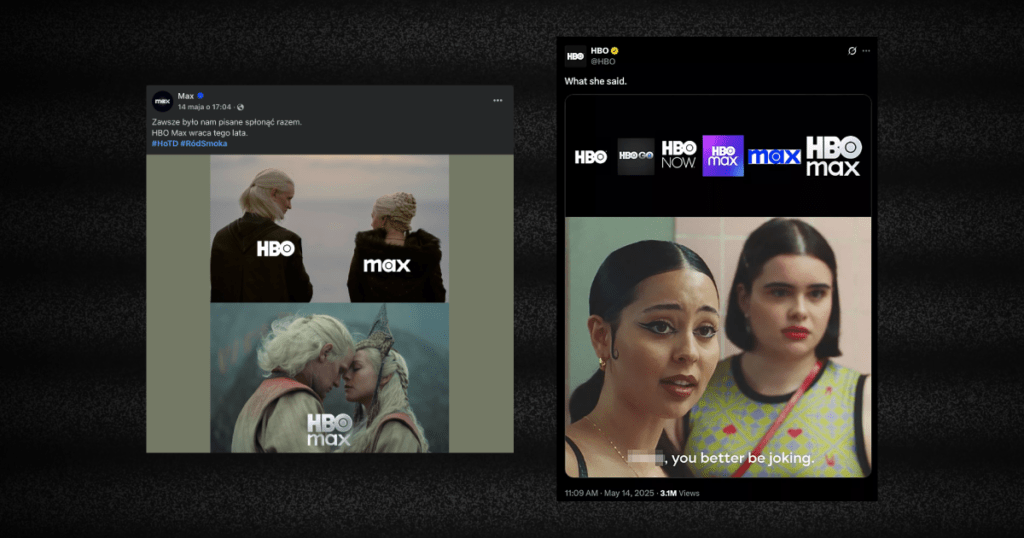Click the blue max logo in the tweet image

pyautogui.click(x=775, y=157)
